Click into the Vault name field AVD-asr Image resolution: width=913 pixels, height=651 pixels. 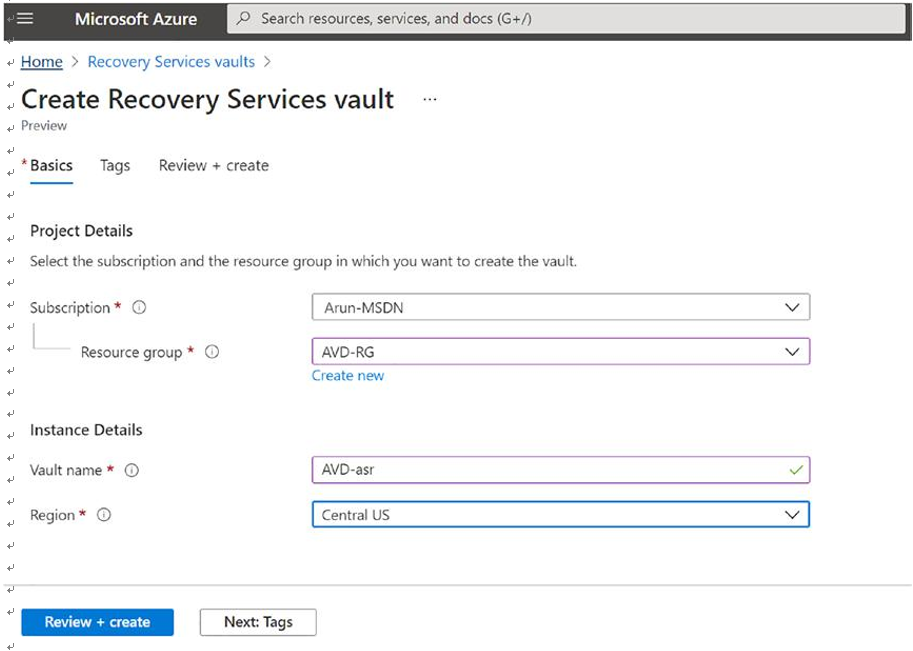[x=561, y=470]
